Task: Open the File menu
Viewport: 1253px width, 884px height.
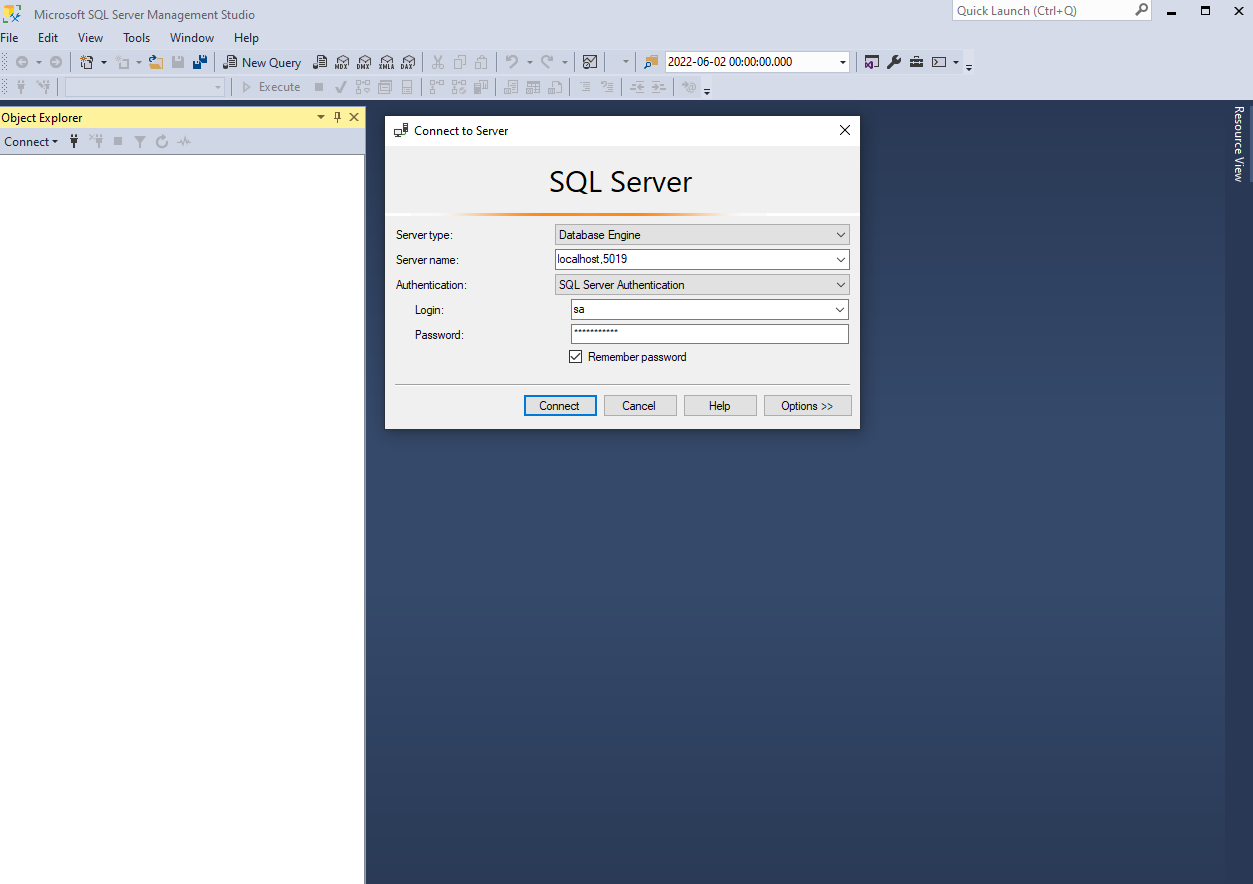Action: pos(10,38)
